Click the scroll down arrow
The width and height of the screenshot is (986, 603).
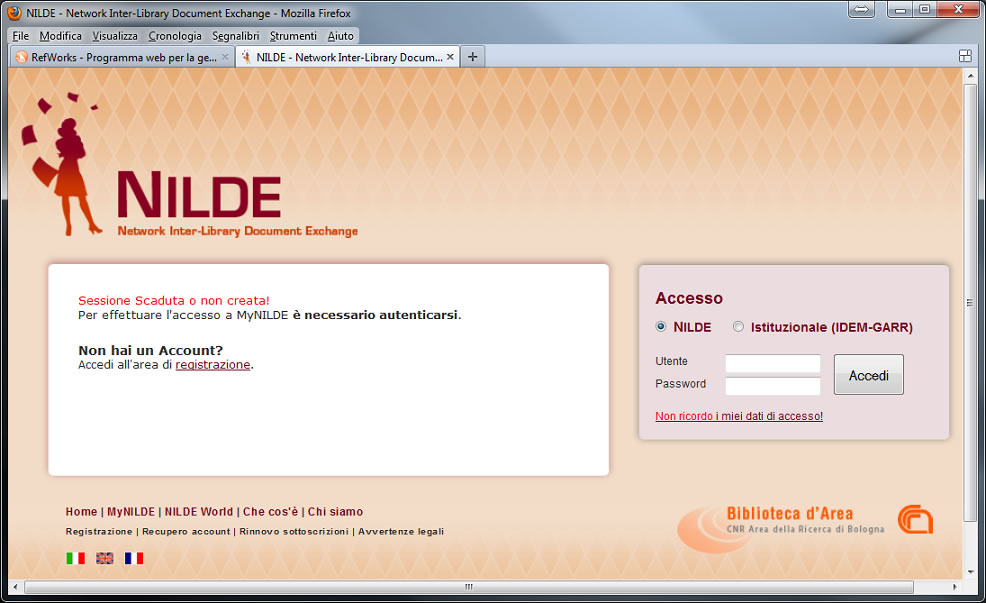point(970,572)
